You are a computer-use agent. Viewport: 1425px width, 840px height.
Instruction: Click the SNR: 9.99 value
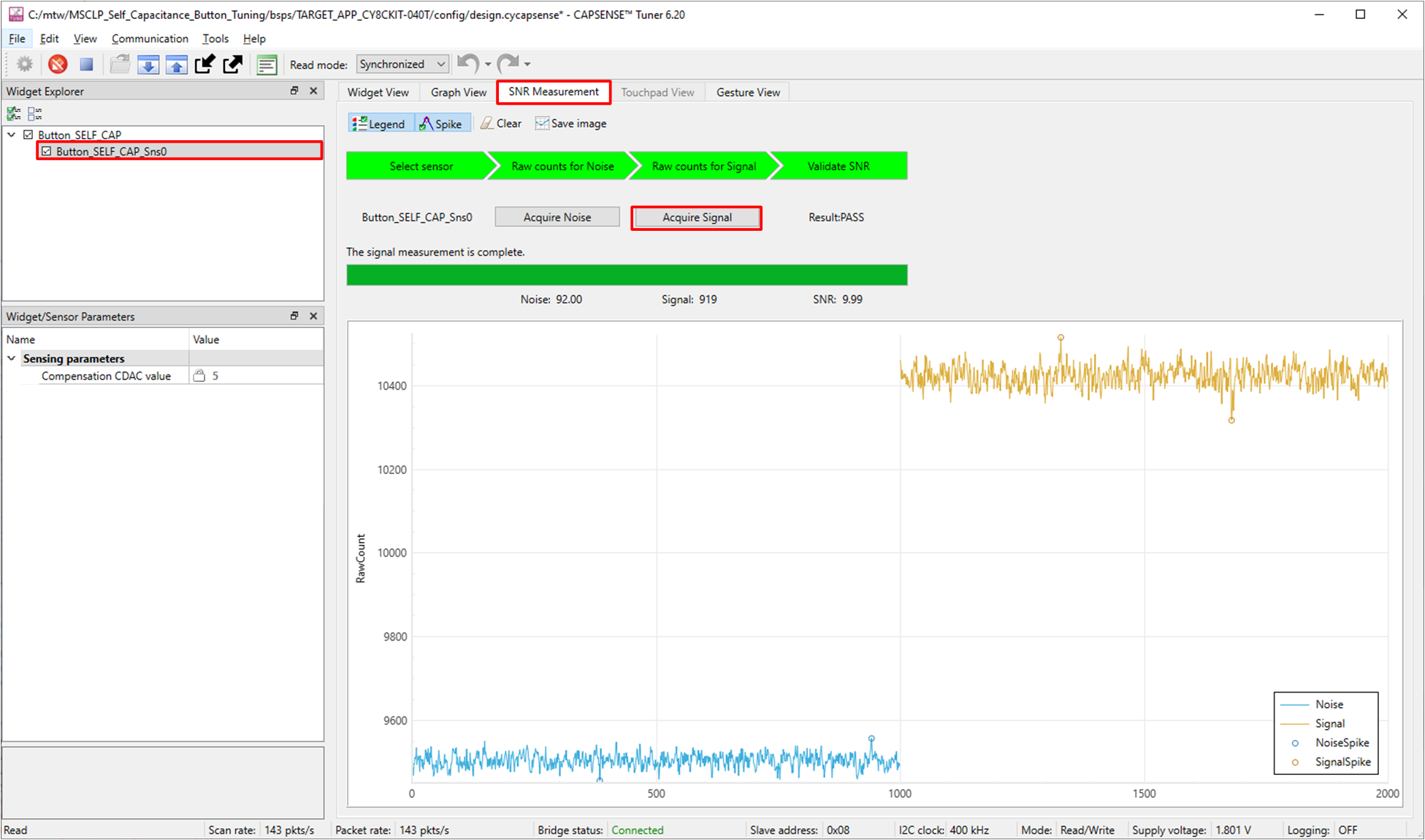point(838,299)
